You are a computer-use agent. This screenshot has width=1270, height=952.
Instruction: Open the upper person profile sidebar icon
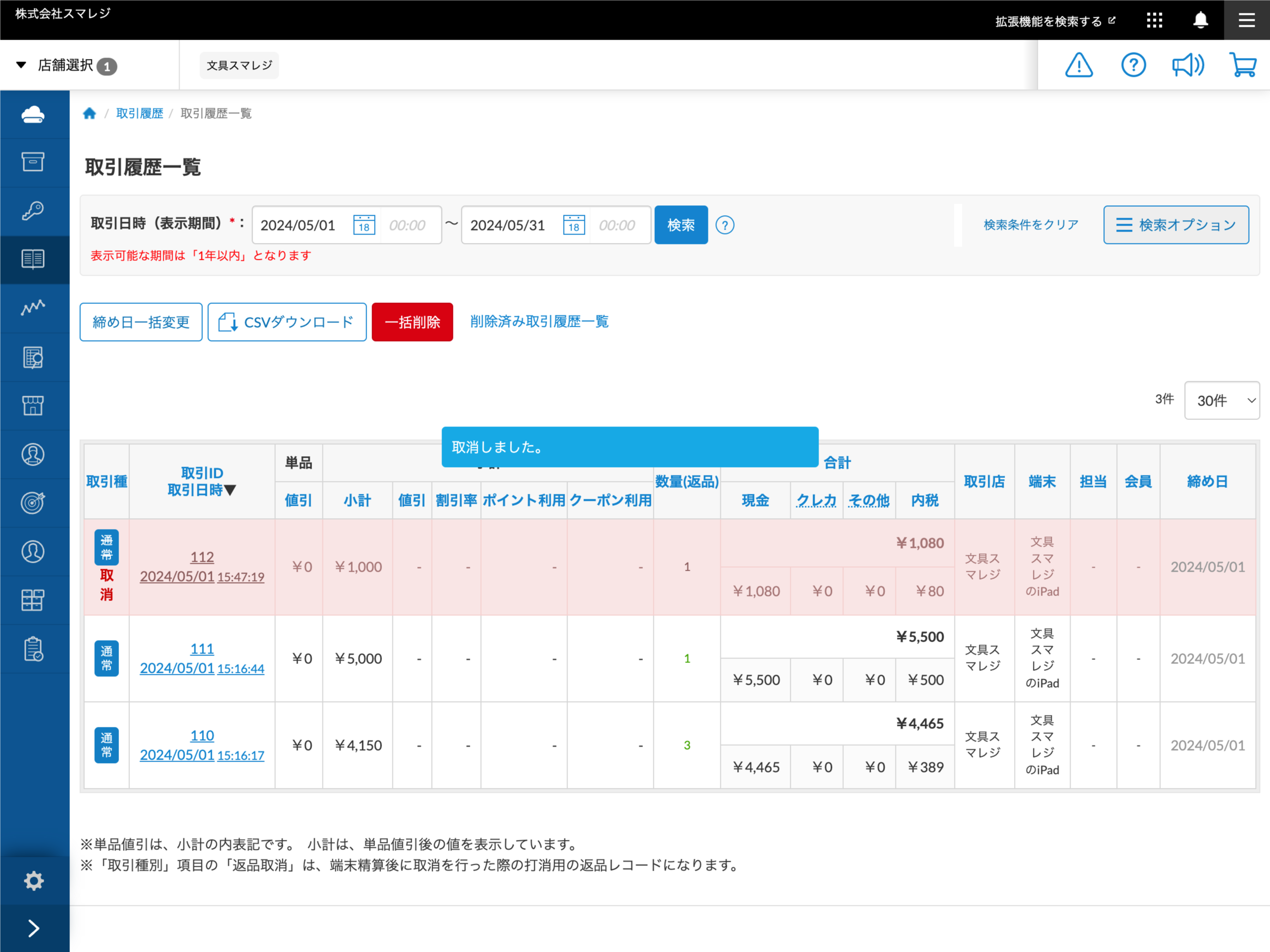(x=33, y=455)
